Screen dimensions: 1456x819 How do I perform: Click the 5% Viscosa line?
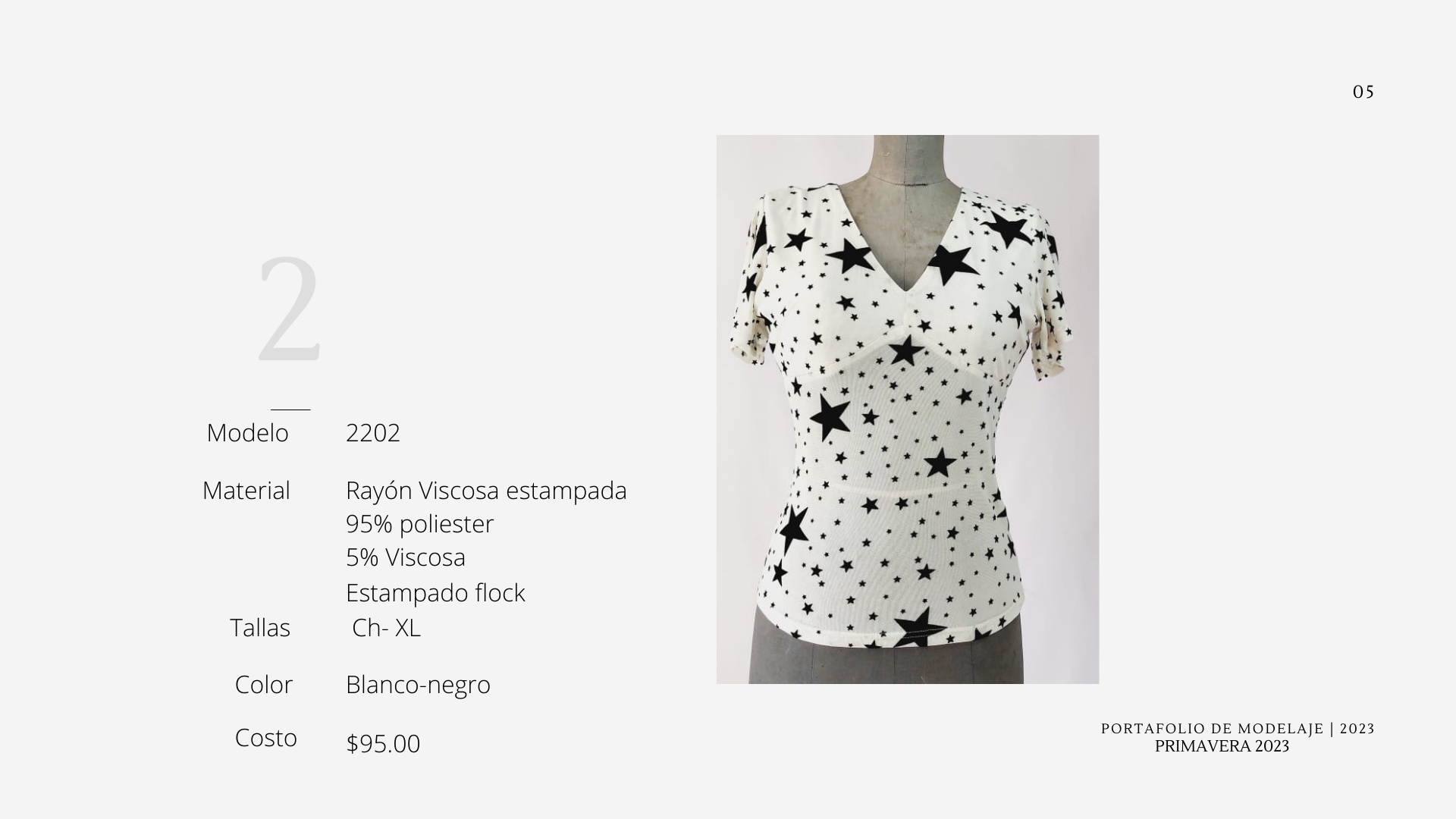[x=406, y=557]
